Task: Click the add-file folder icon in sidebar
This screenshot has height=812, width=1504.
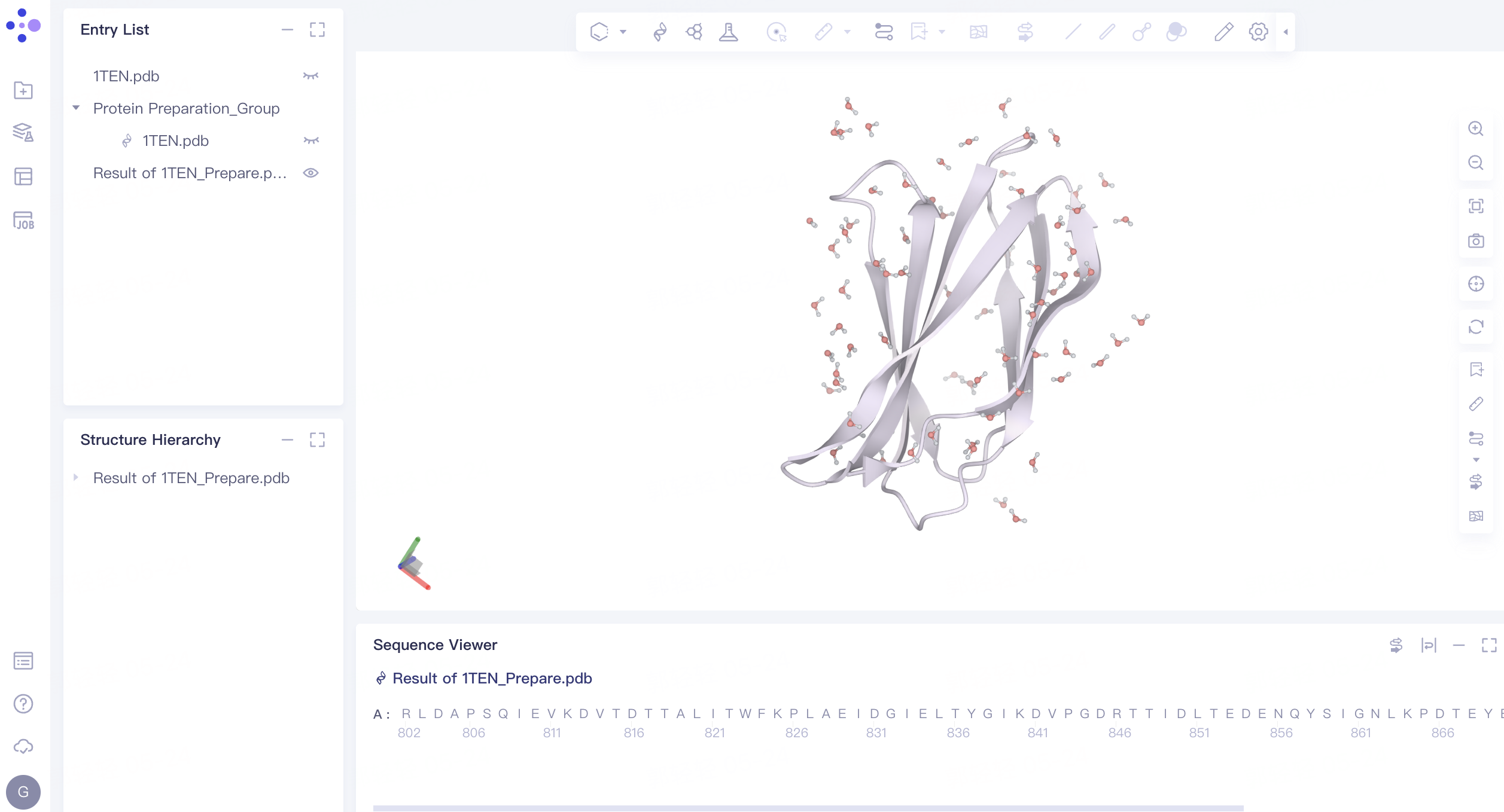Action: (x=23, y=90)
